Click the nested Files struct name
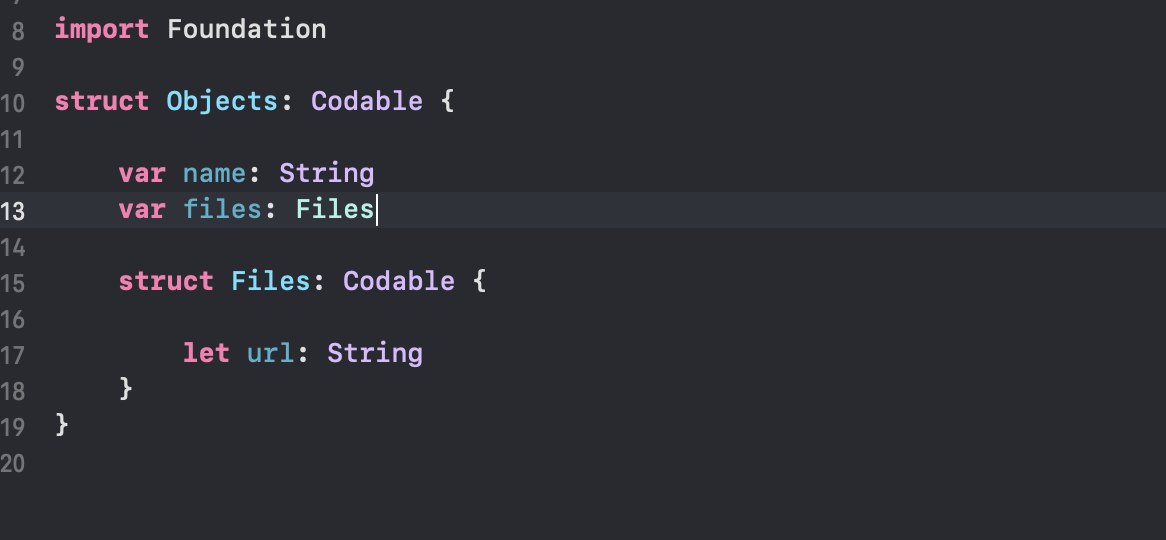 [270, 281]
